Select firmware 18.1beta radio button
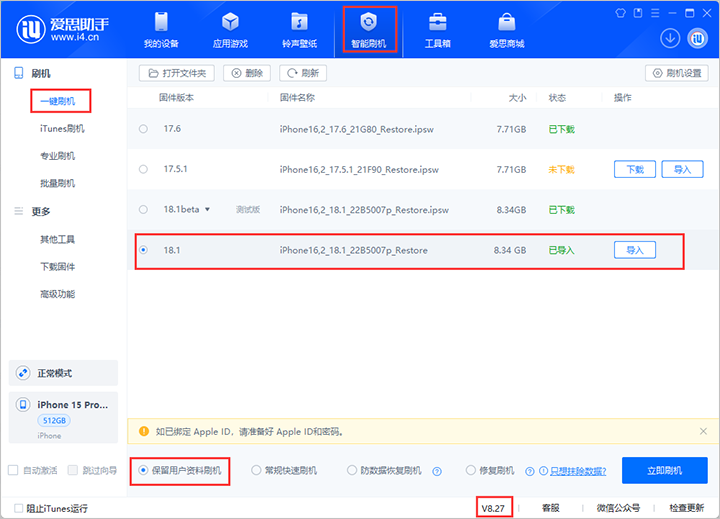Image resolution: width=720 pixels, height=519 pixels. [x=143, y=210]
